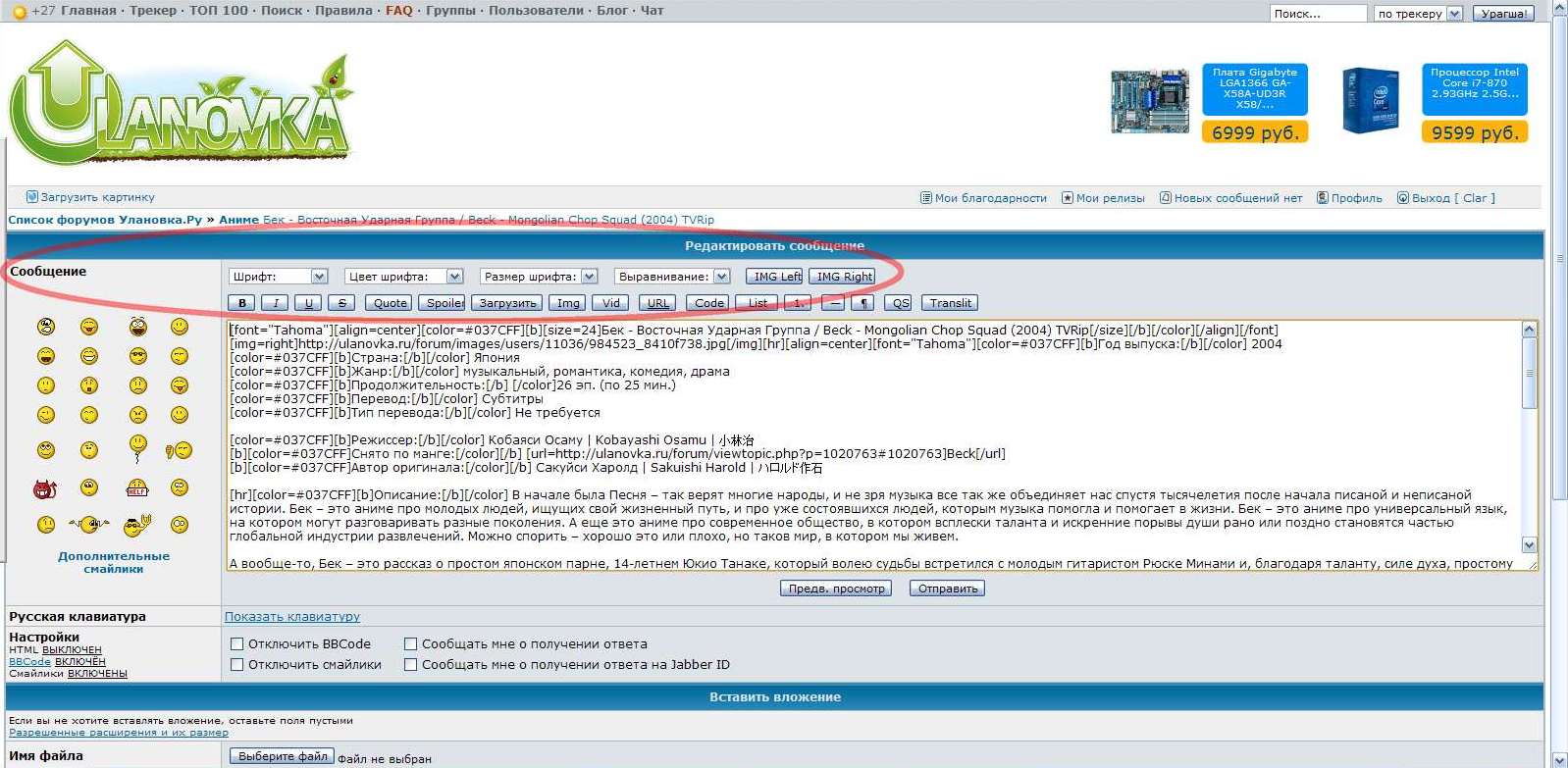Image resolution: width=1568 pixels, height=768 pixels.
Task: Open the Выравнивание alignment dropdown
Action: pyautogui.click(x=672, y=277)
